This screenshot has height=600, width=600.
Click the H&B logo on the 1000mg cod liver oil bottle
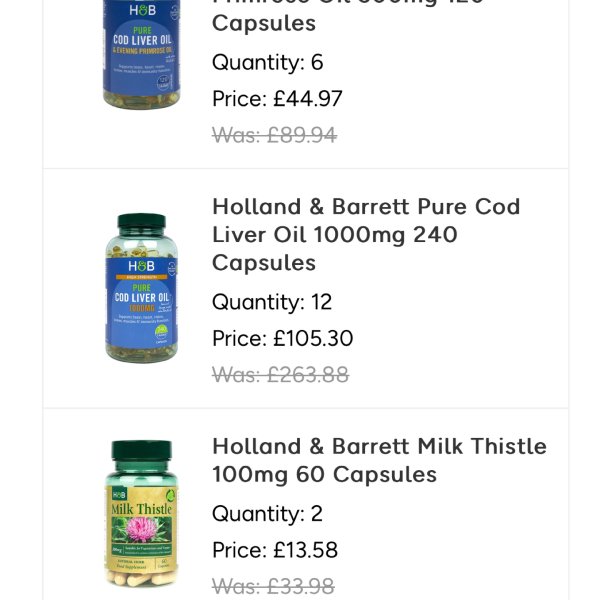click(141, 265)
